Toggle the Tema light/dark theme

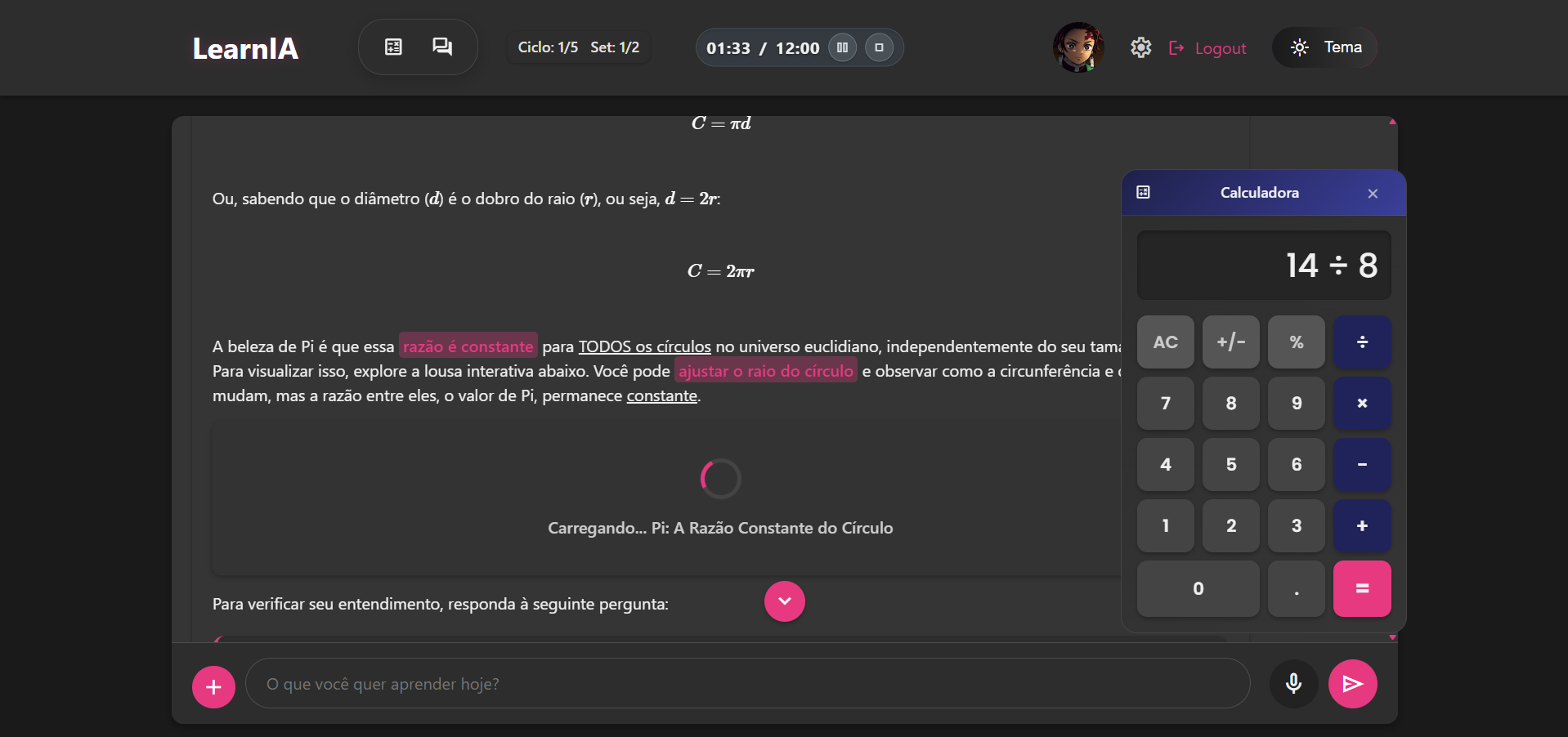pyautogui.click(x=1324, y=47)
